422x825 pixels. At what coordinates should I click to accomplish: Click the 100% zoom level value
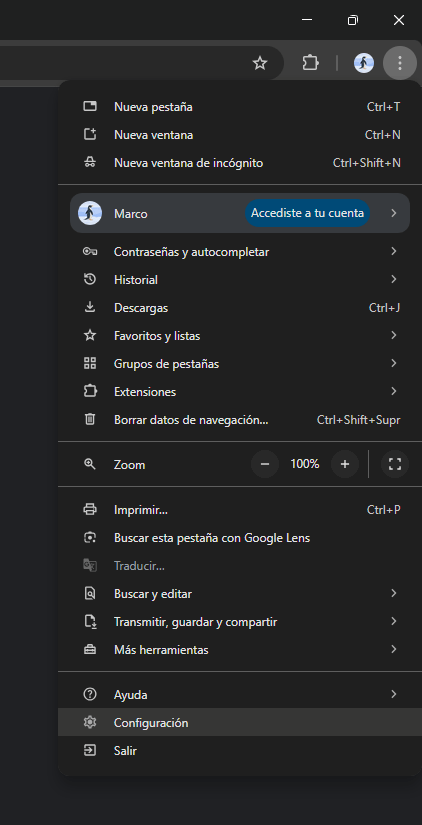tap(305, 464)
